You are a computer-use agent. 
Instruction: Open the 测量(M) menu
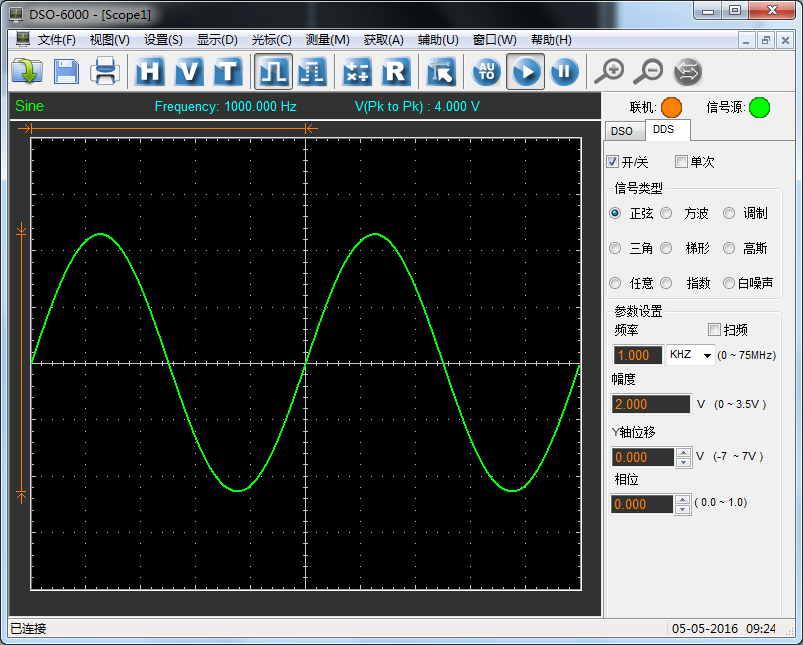[x=327, y=40]
